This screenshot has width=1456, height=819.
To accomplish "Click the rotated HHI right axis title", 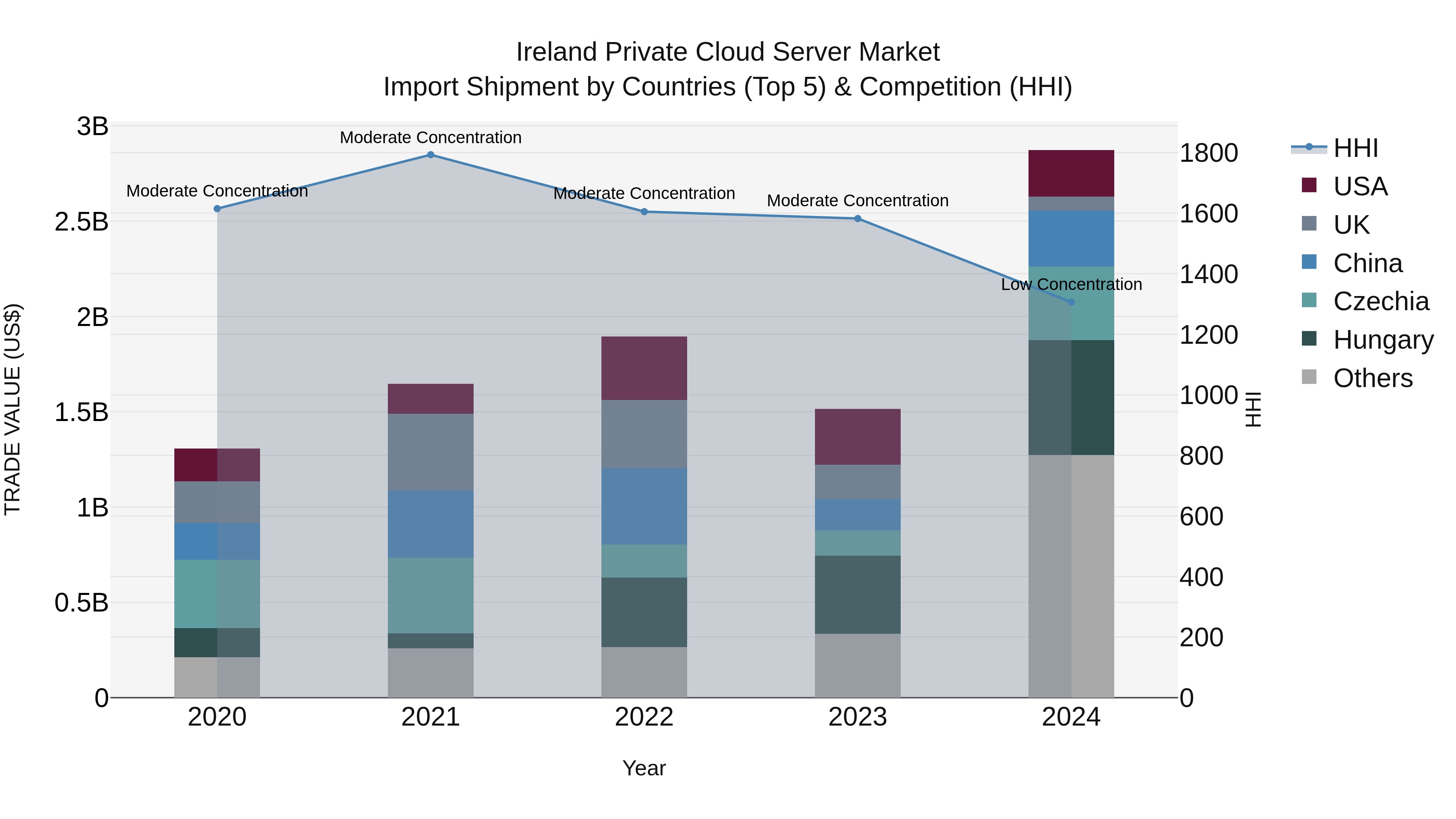I will pos(1253,409).
